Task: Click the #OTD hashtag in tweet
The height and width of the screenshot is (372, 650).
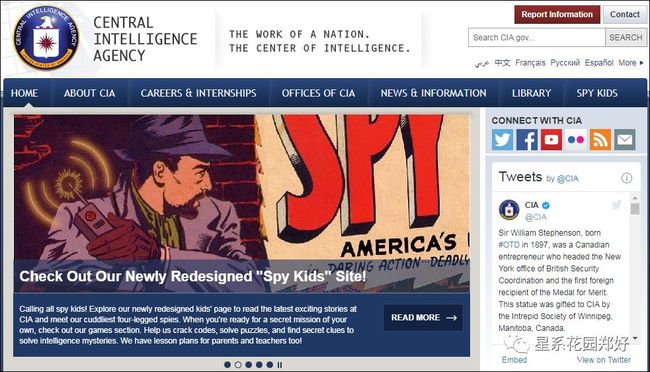Action: coord(509,245)
